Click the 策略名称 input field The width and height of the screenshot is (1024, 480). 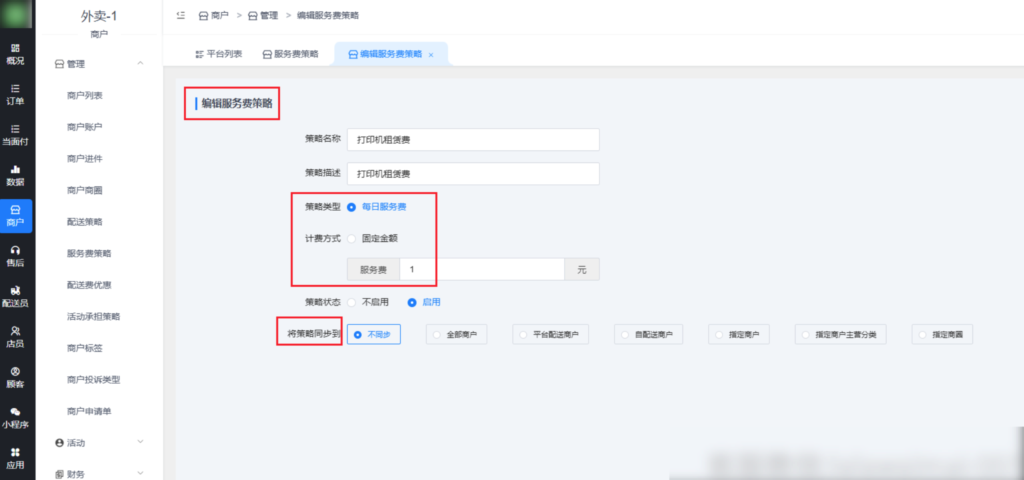click(473, 140)
